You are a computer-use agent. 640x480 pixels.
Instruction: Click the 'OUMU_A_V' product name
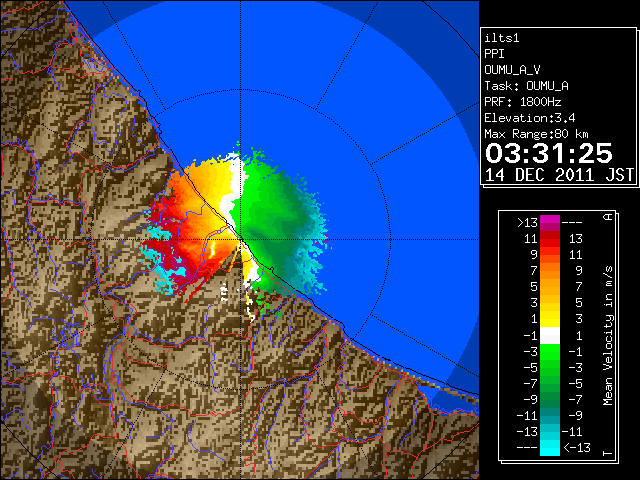pos(512,70)
